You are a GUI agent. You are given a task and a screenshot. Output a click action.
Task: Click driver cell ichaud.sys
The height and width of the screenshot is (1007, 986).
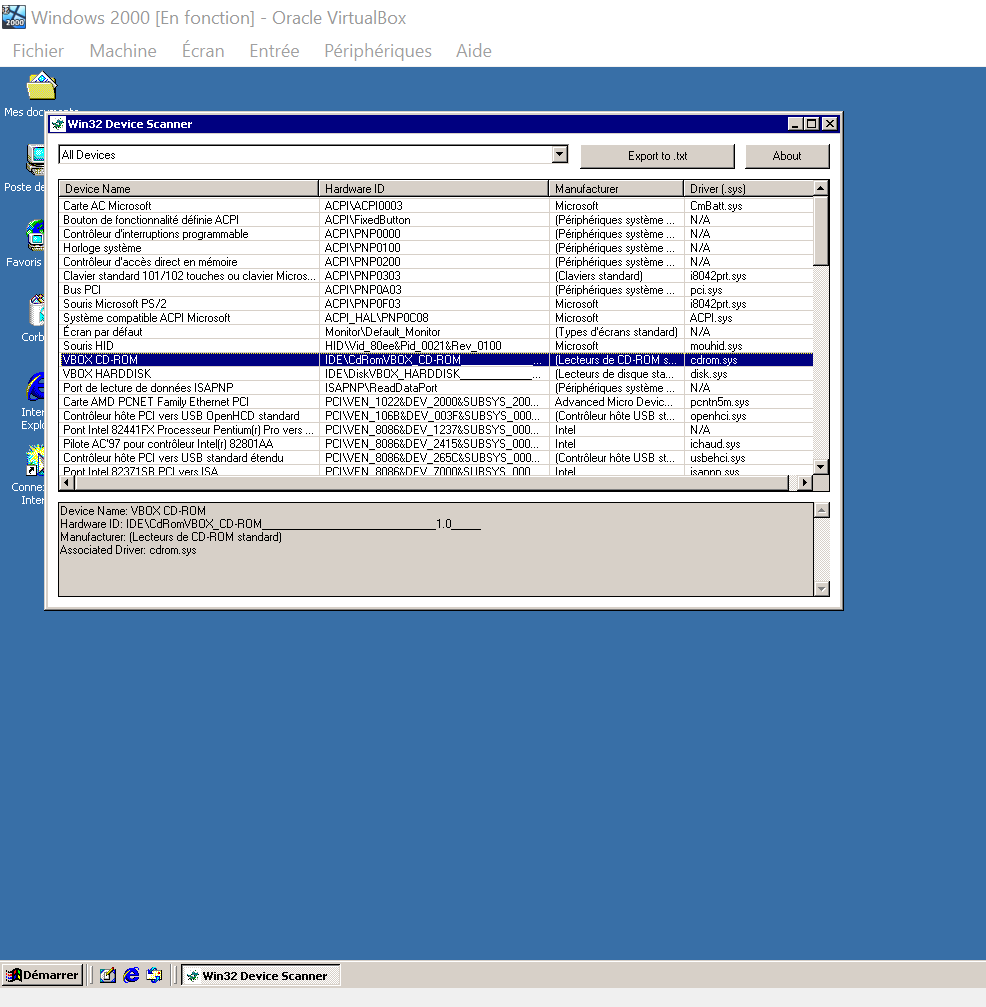click(715, 444)
